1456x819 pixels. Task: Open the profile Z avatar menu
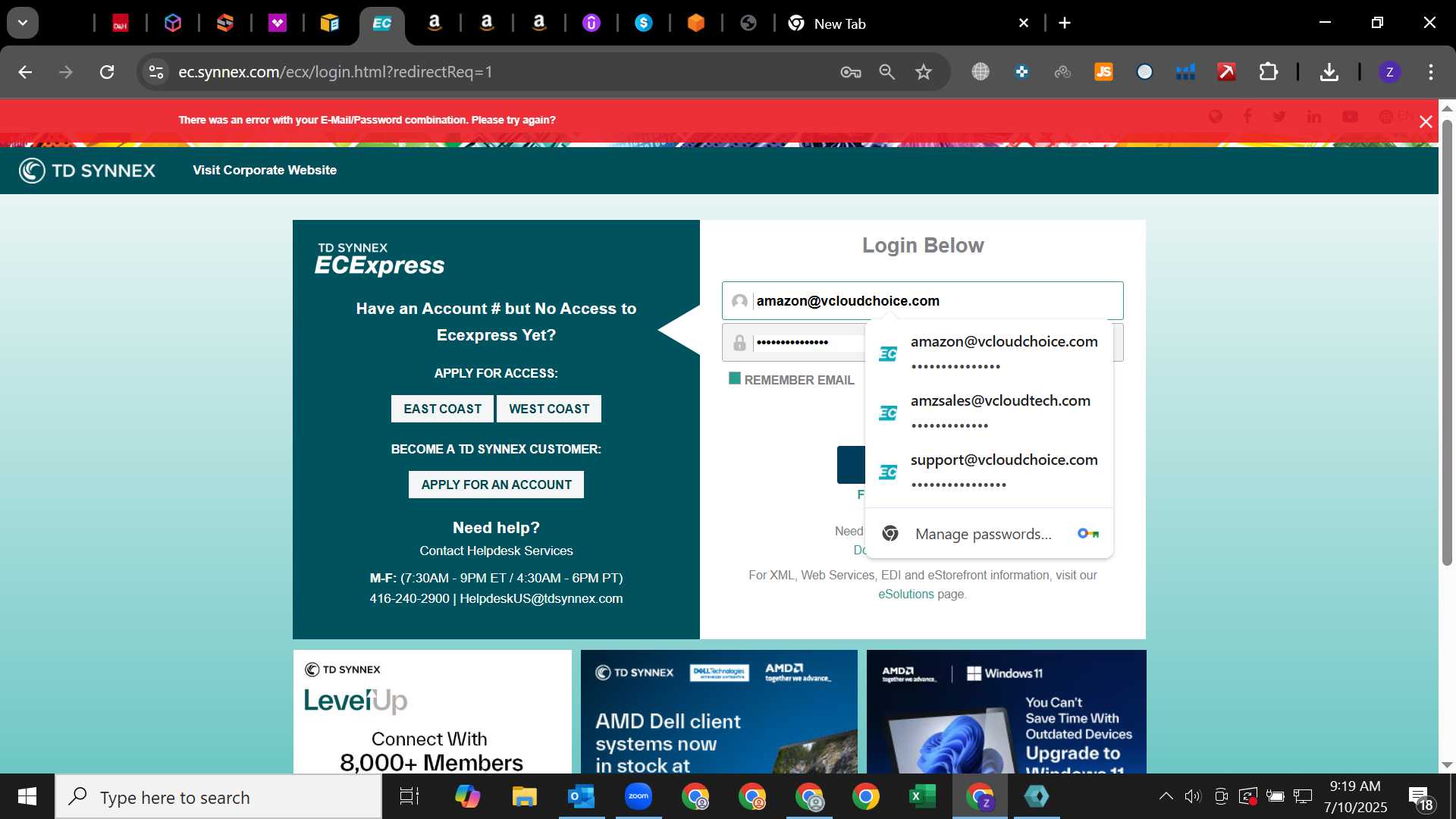(1389, 72)
